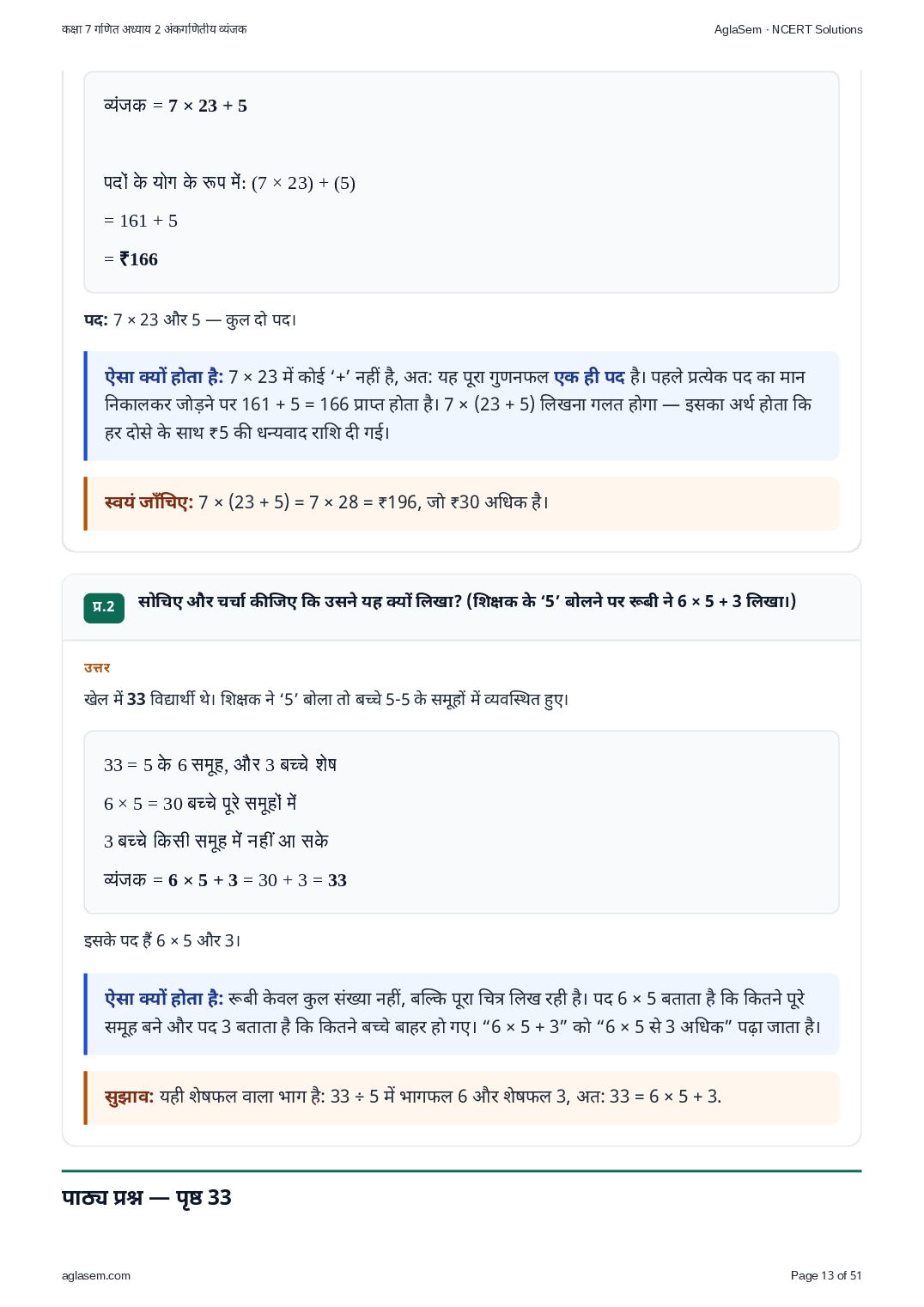
Task: Click the line 33 = 5 के 6 समूह
Action: pos(220,764)
